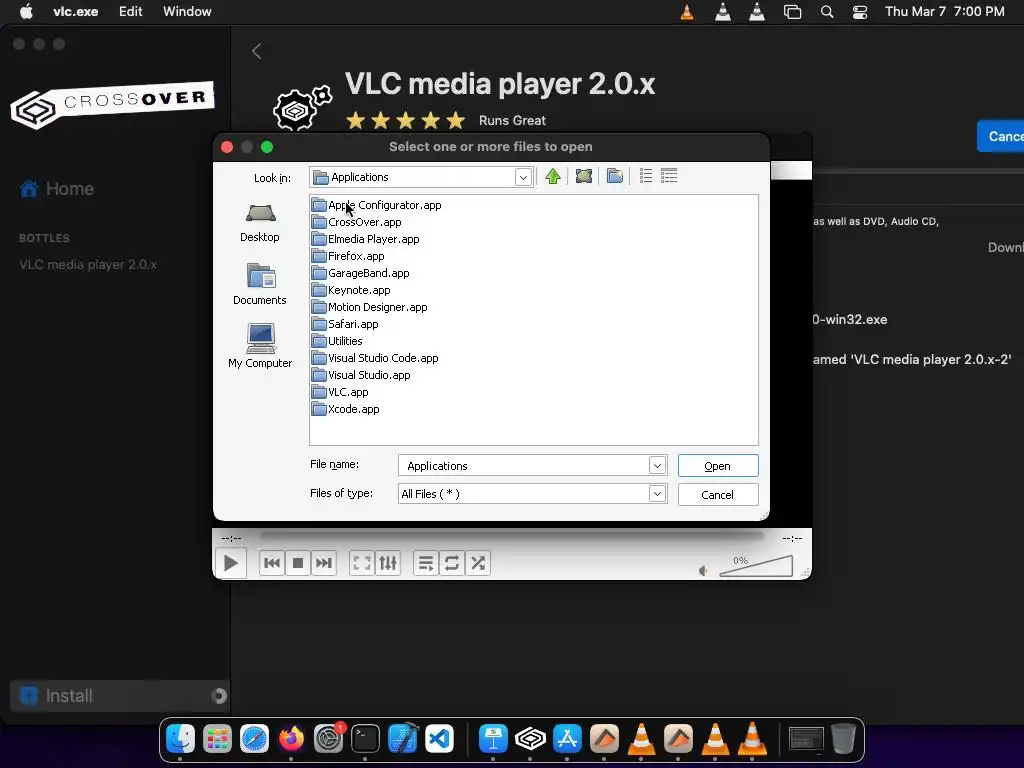Expand the File name dropdown arrow

(657, 466)
